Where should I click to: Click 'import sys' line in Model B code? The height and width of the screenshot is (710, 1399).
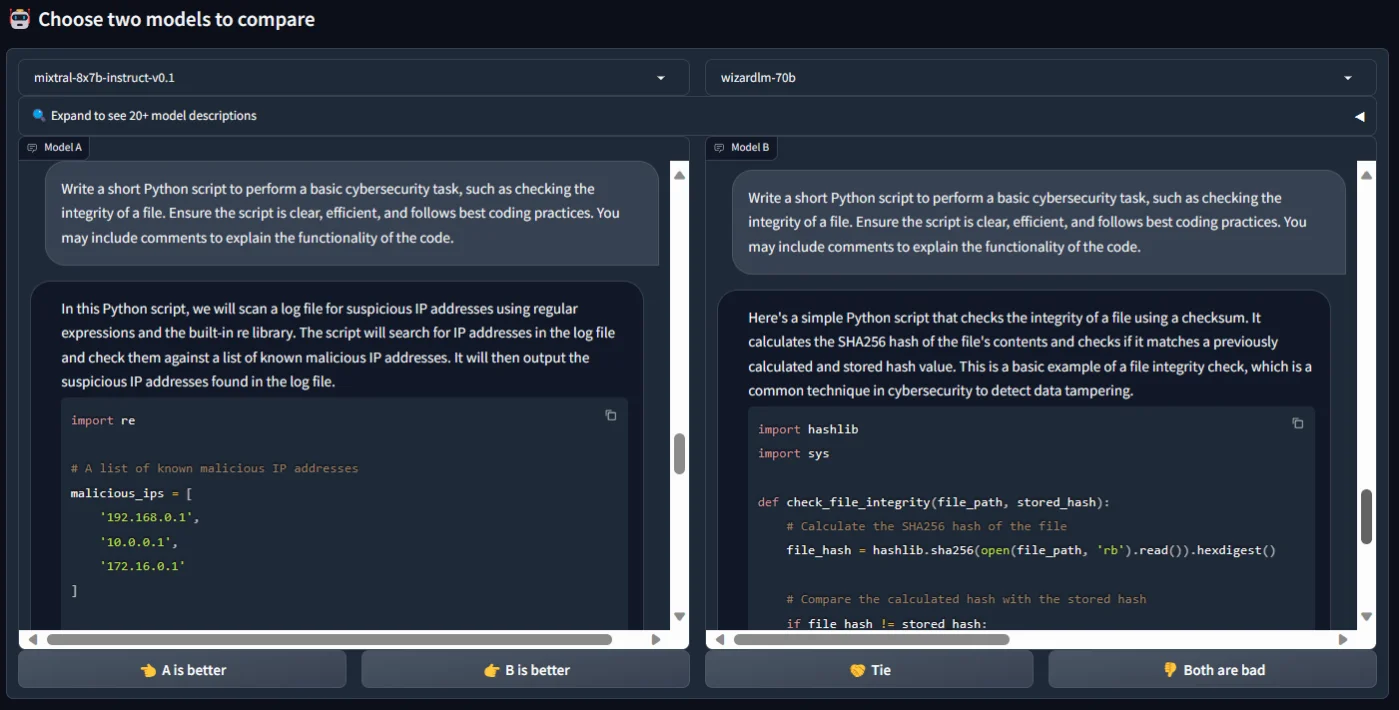794,454
